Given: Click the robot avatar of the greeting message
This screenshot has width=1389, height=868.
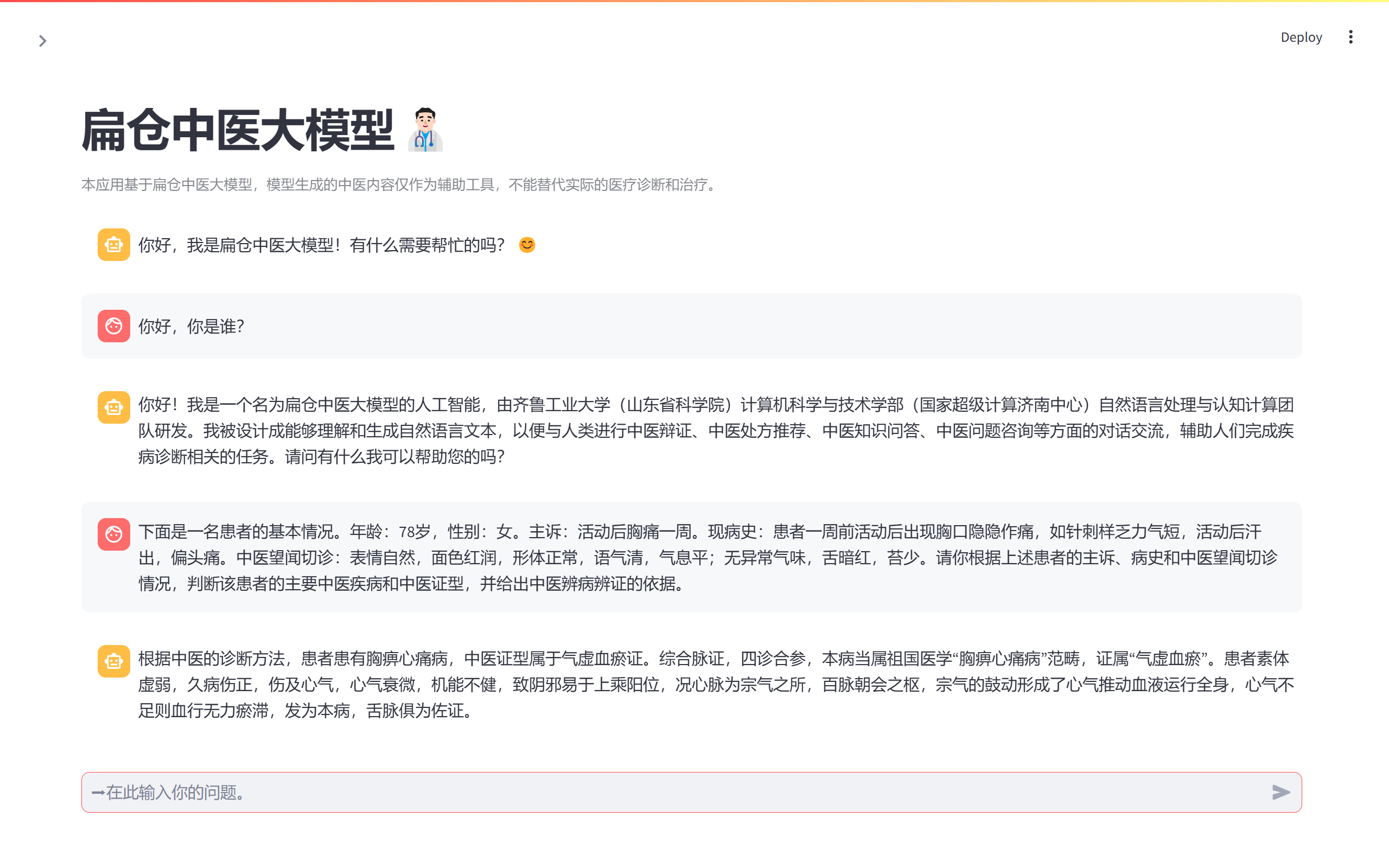Looking at the screenshot, I should (113, 245).
